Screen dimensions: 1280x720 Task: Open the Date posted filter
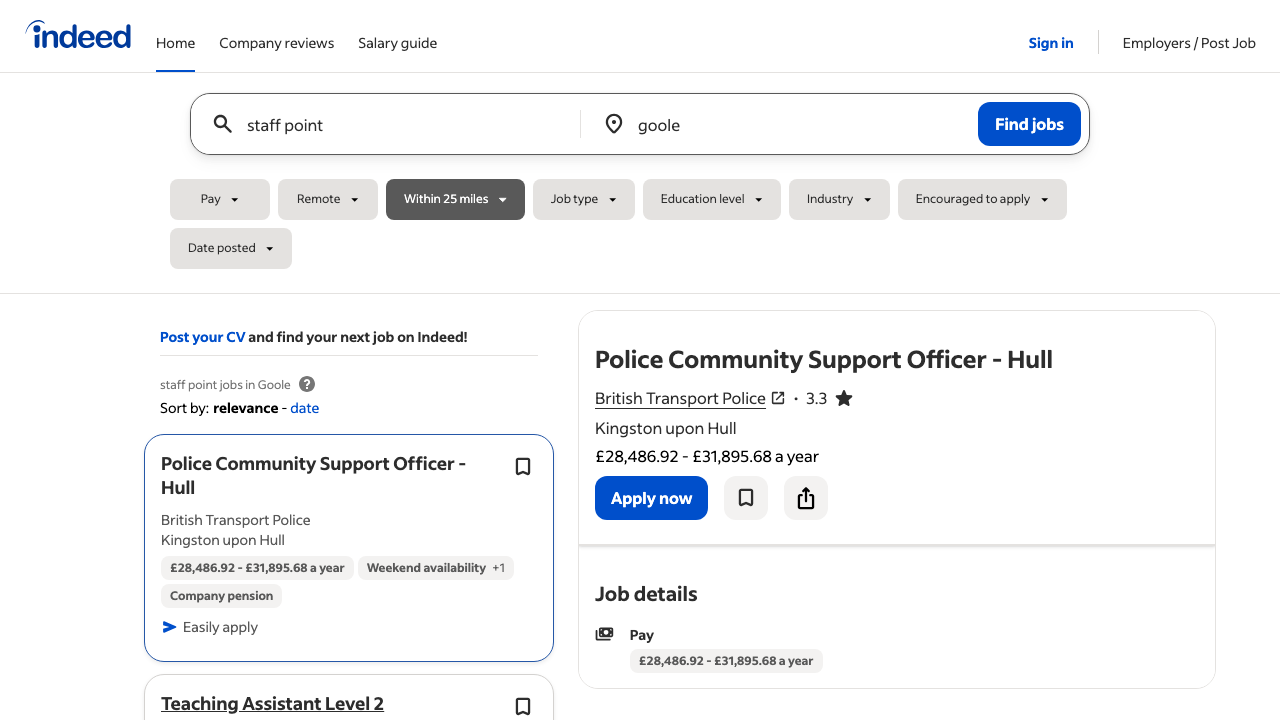231,248
